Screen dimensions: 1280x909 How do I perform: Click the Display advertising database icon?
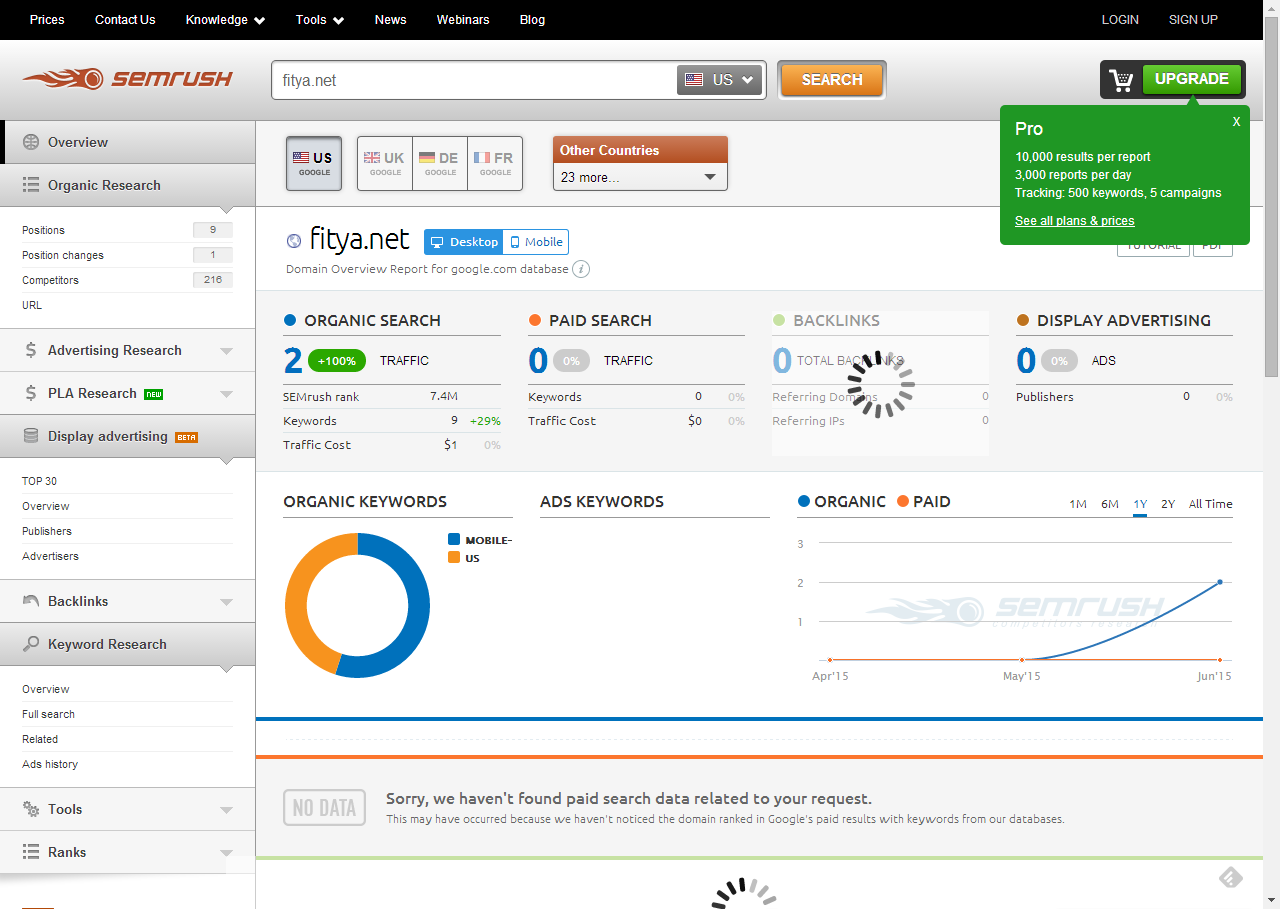(x=31, y=436)
